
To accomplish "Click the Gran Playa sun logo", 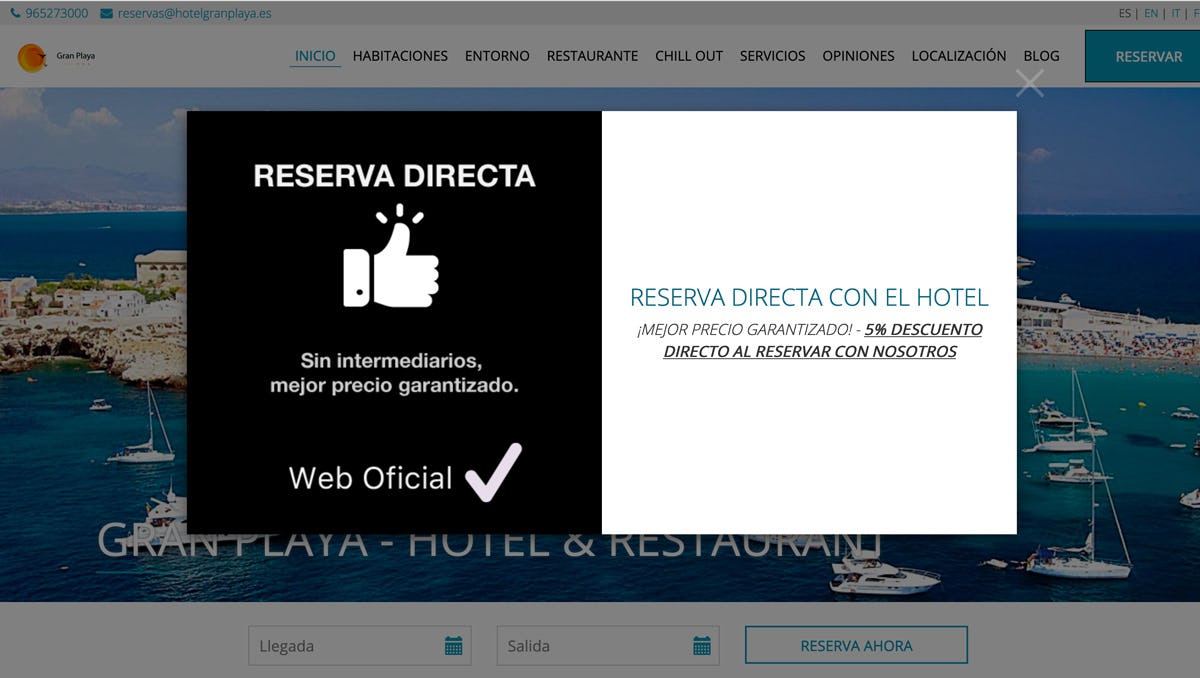I will tap(32, 58).
